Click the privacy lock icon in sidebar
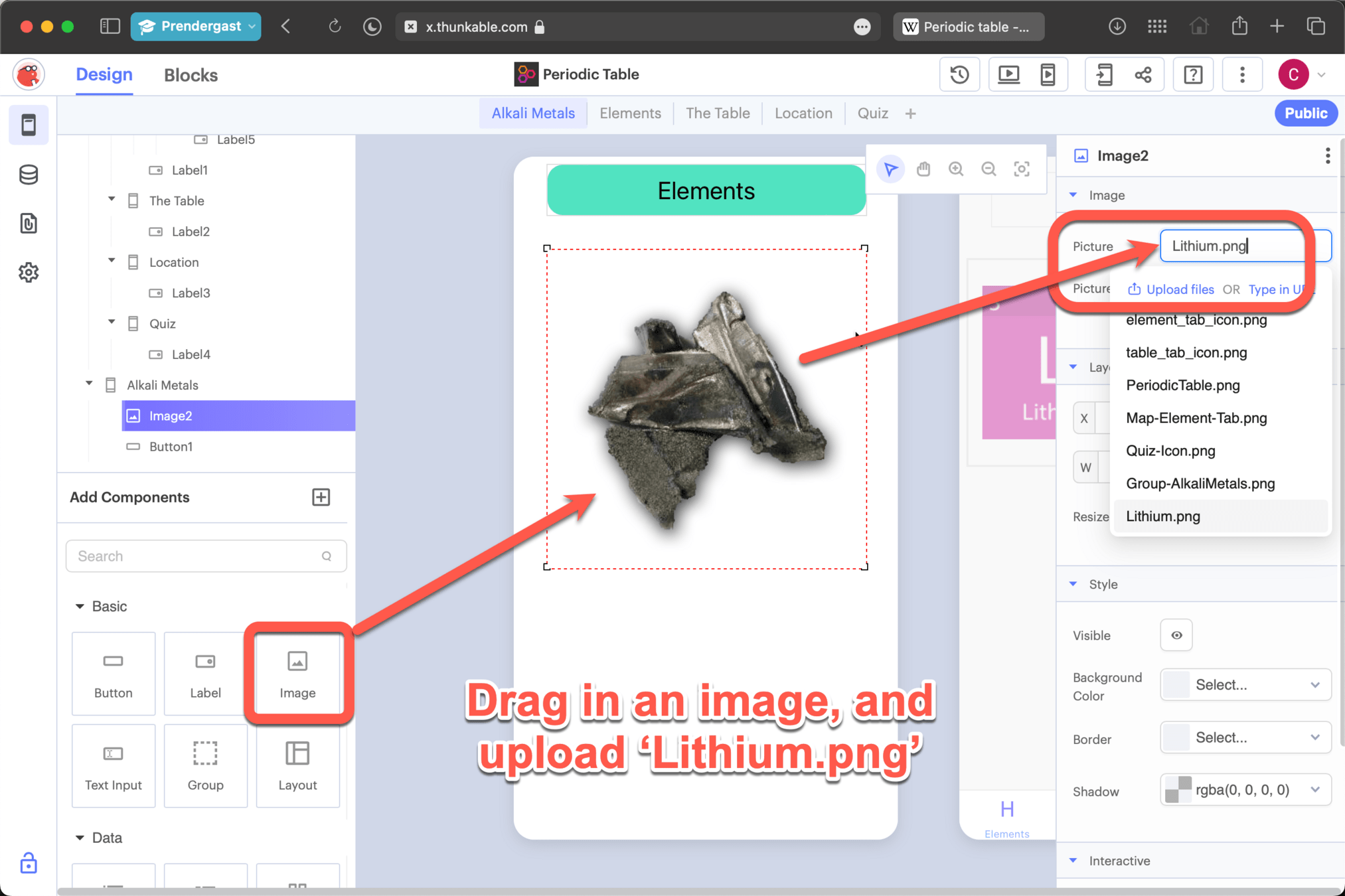The image size is (1345, 896). (29, 863)
